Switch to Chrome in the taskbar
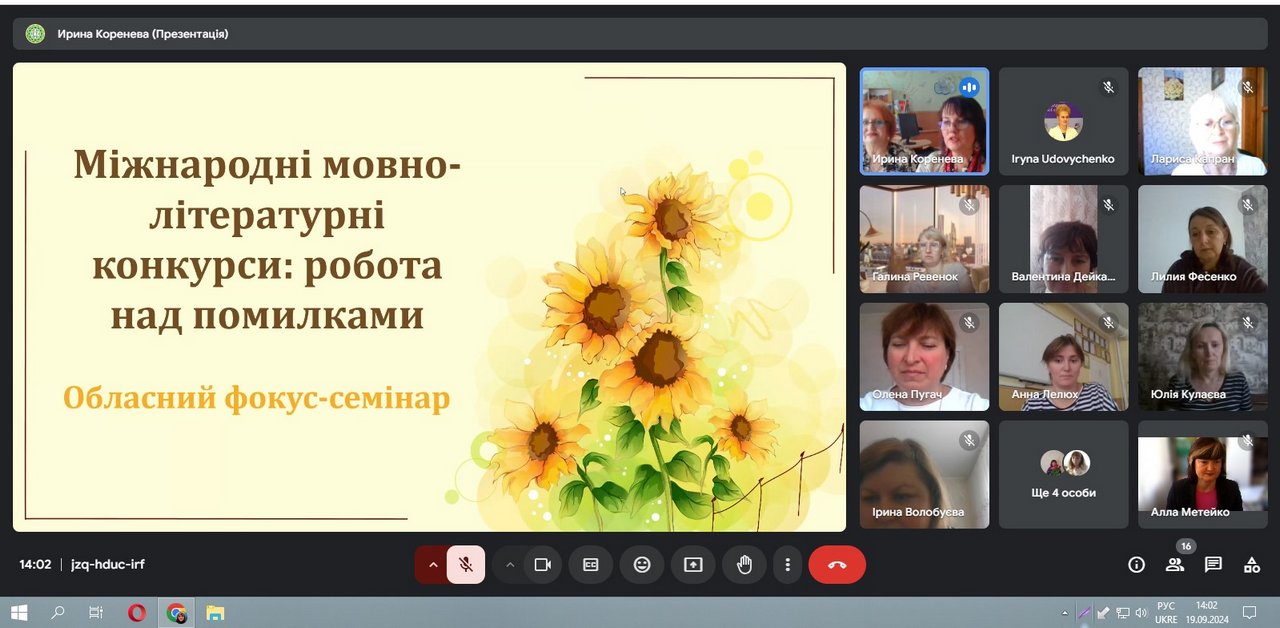1280x628 pixels. [177, 613]
